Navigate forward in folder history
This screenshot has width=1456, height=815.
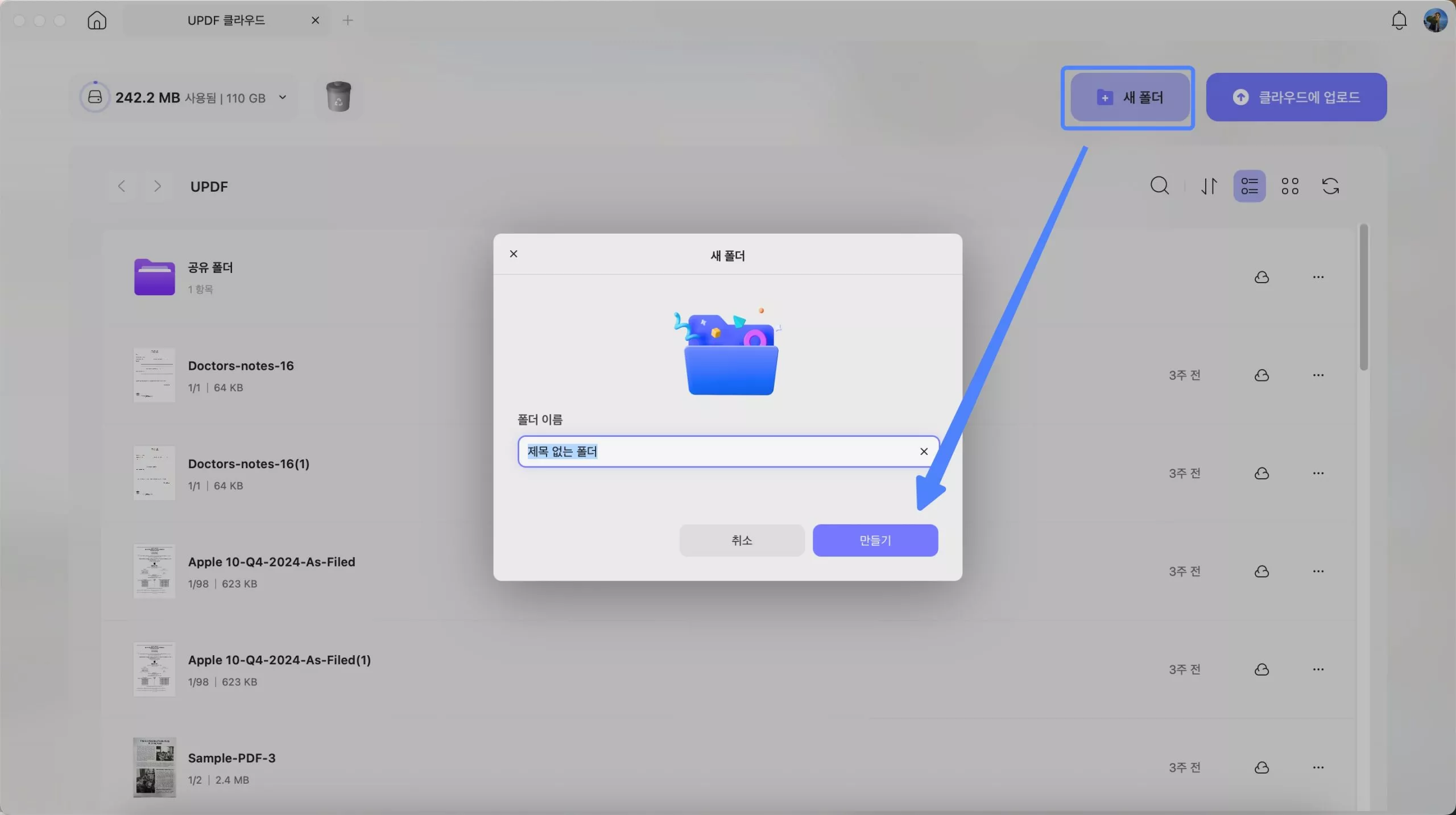(158, 186)
